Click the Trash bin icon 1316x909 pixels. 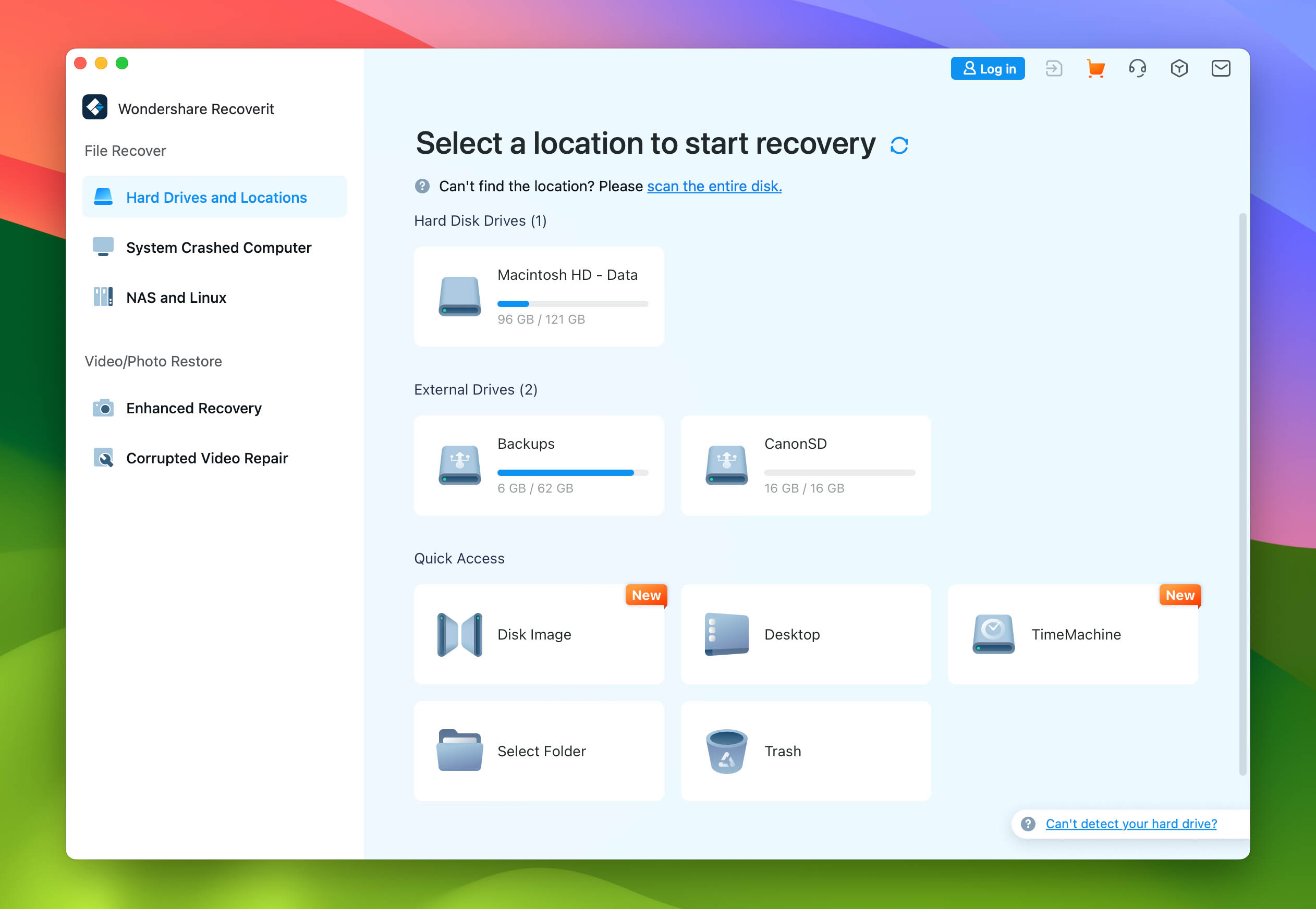click(726, 751)
